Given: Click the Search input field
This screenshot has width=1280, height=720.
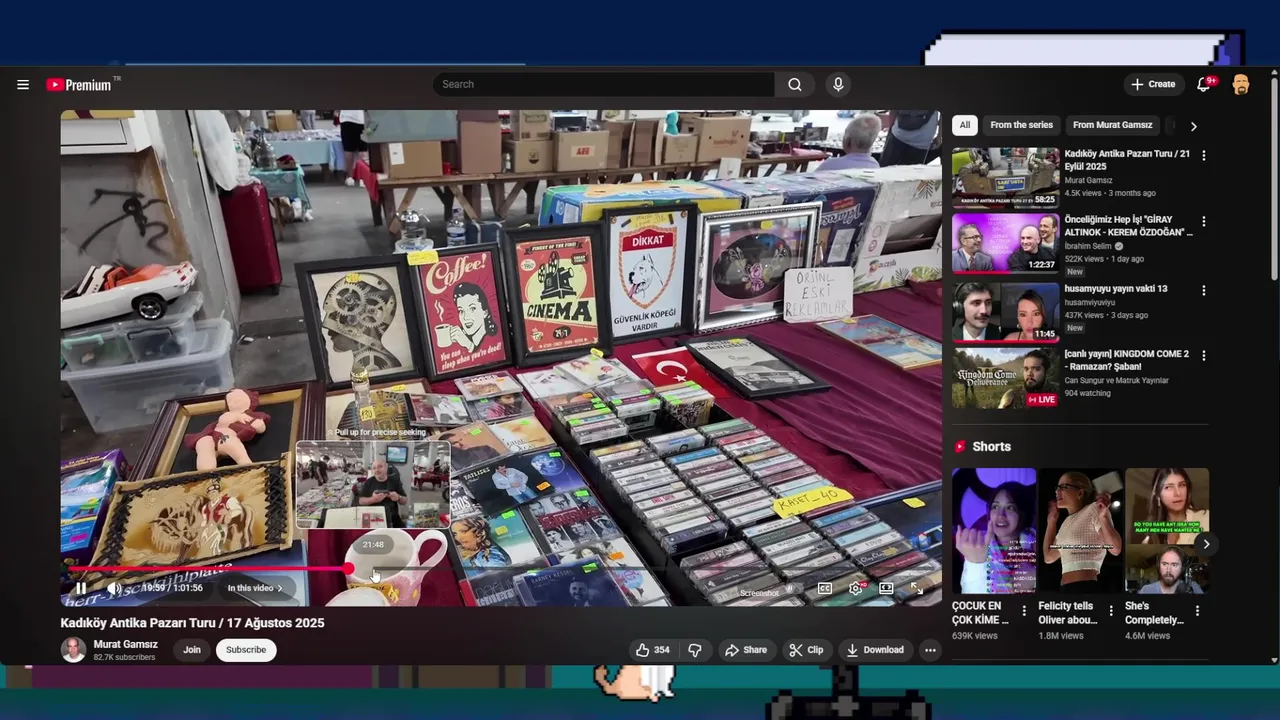Looking at the screenshot, I should [x=603, y=85].
